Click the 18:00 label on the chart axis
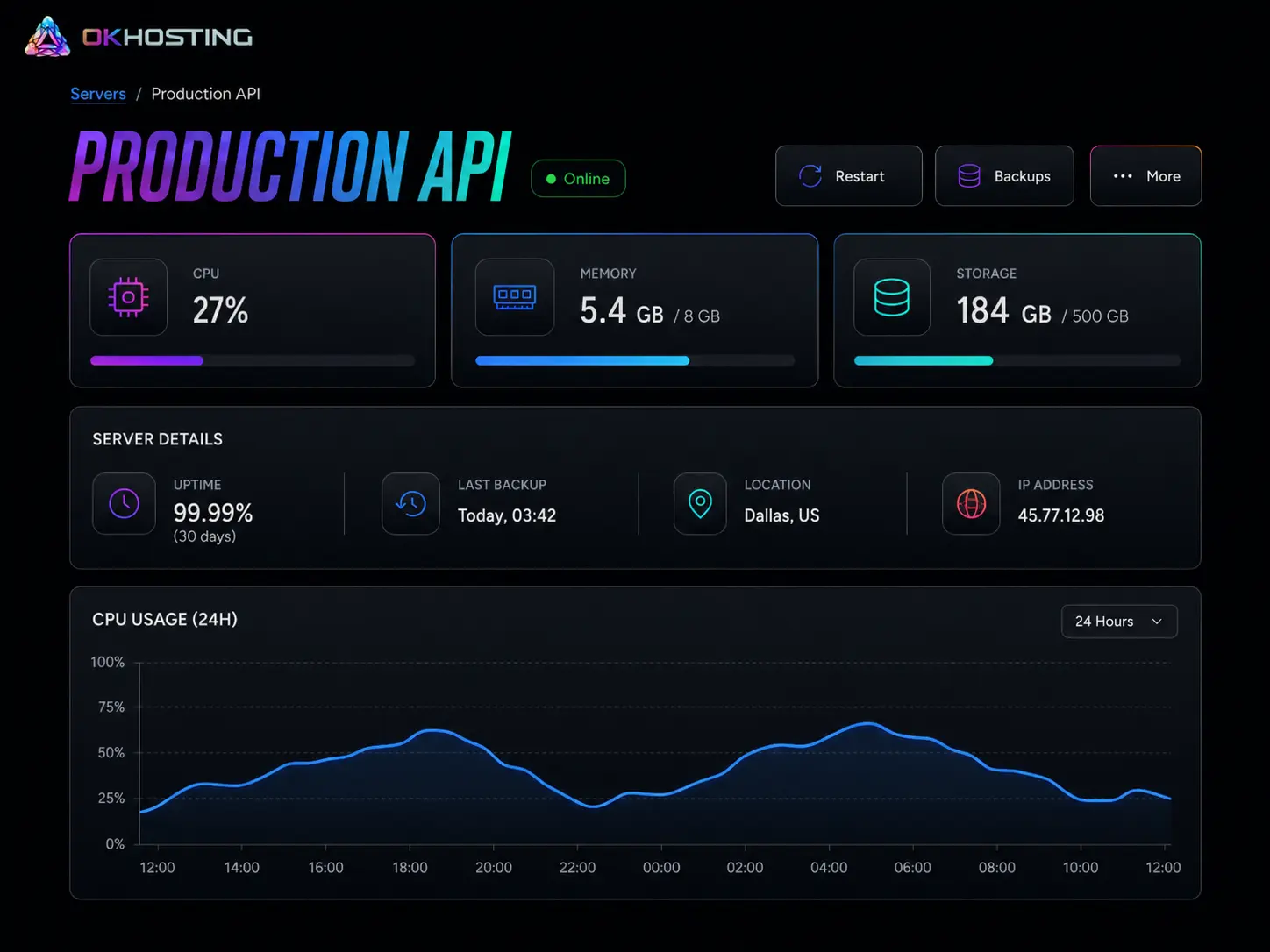 pyautogui.click(x=410, y=867)
